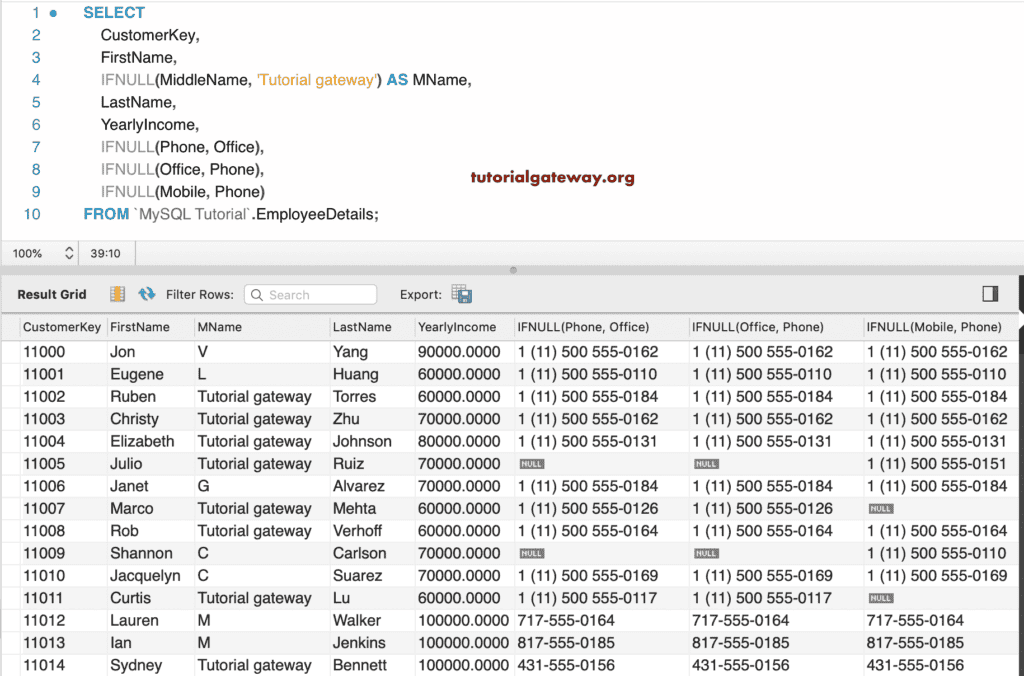Place cursor on the SELECT keyword
The width and height of the screenshot is (1024, 676).
pyautogui.click(x=114, y=13)
